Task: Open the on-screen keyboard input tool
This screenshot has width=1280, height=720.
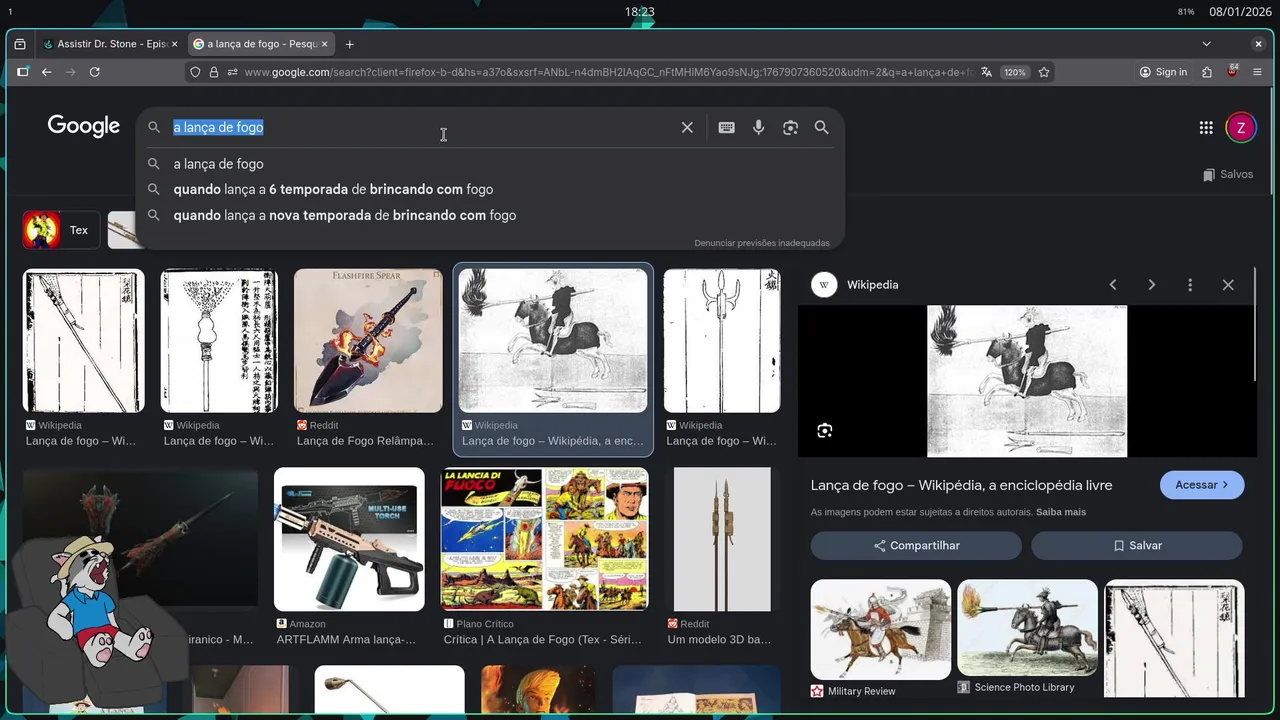Action: (x=727, y=127)
